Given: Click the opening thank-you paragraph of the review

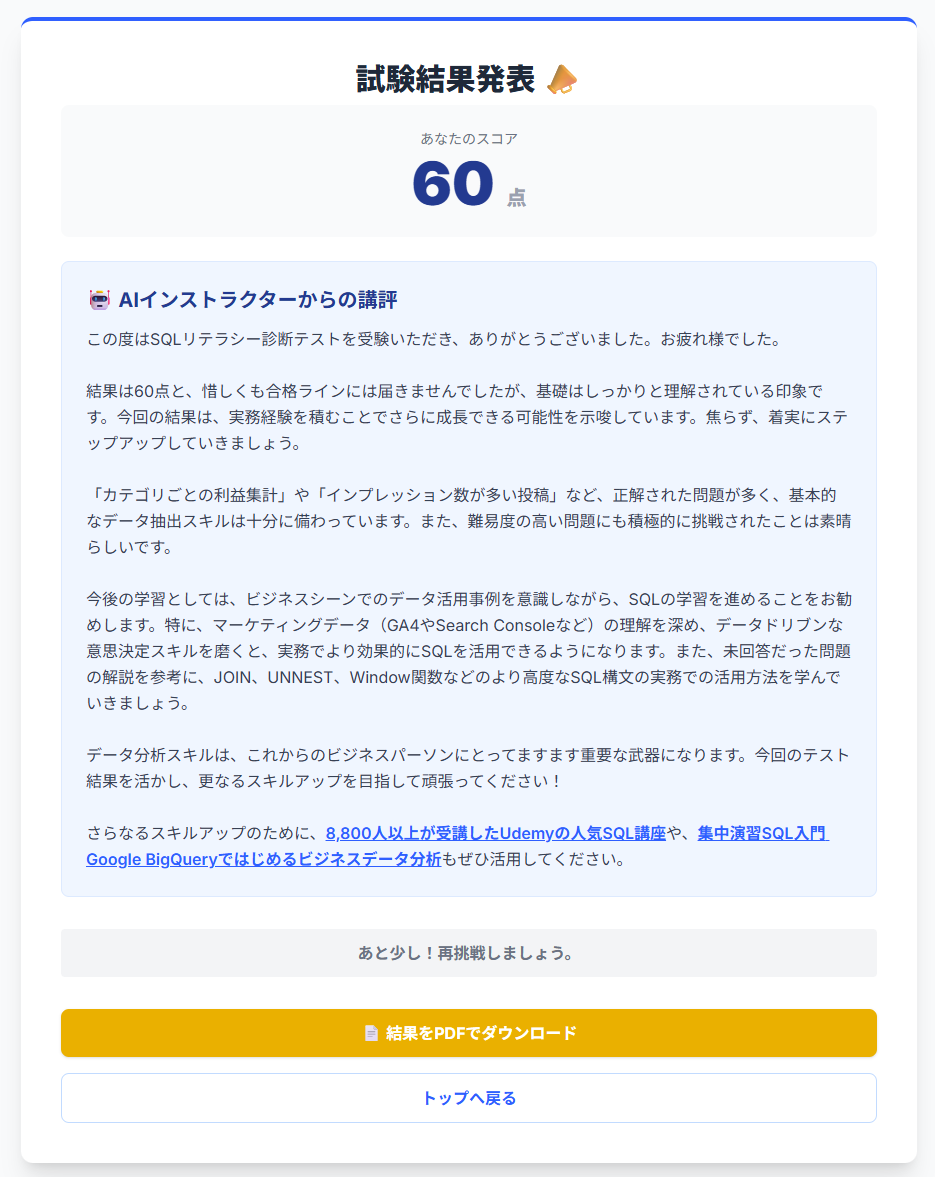Looking at the screenshot, I should click(435, 339).
